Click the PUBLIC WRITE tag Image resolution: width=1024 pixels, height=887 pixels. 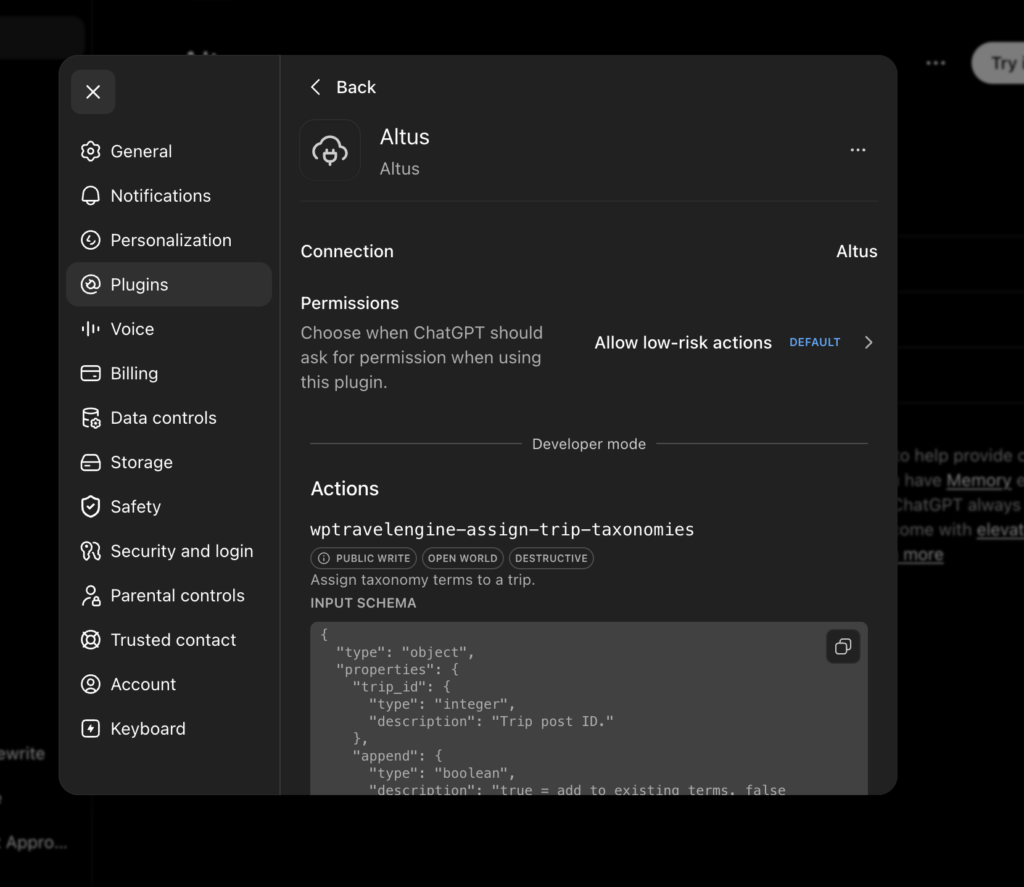click(x=363, y=558)
